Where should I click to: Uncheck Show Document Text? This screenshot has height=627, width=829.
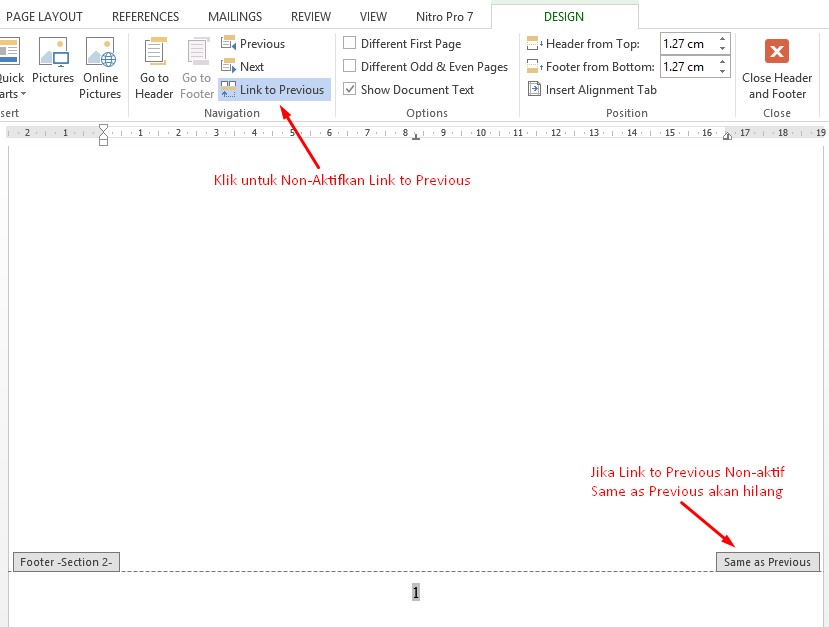click(x=350, y=89)
